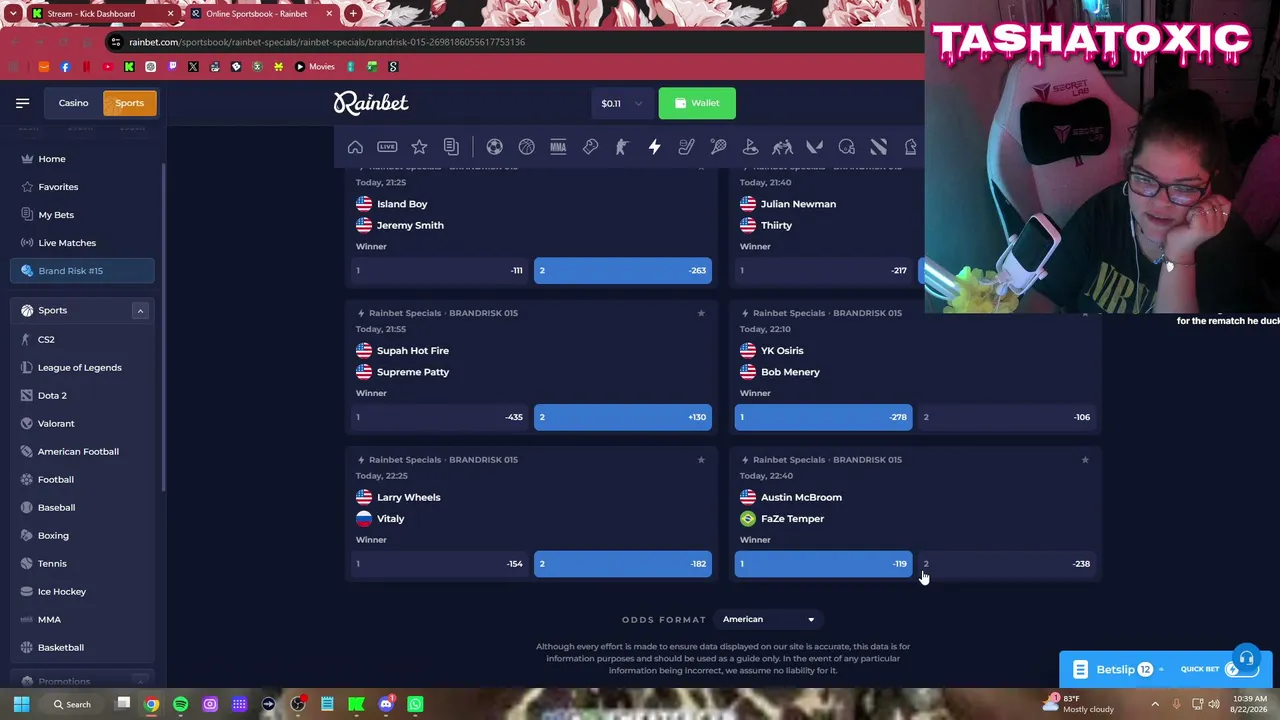Viewport: 1280px width, 720px height.
Task: Open Discord from the taskbar
Action: coord(386,704)
